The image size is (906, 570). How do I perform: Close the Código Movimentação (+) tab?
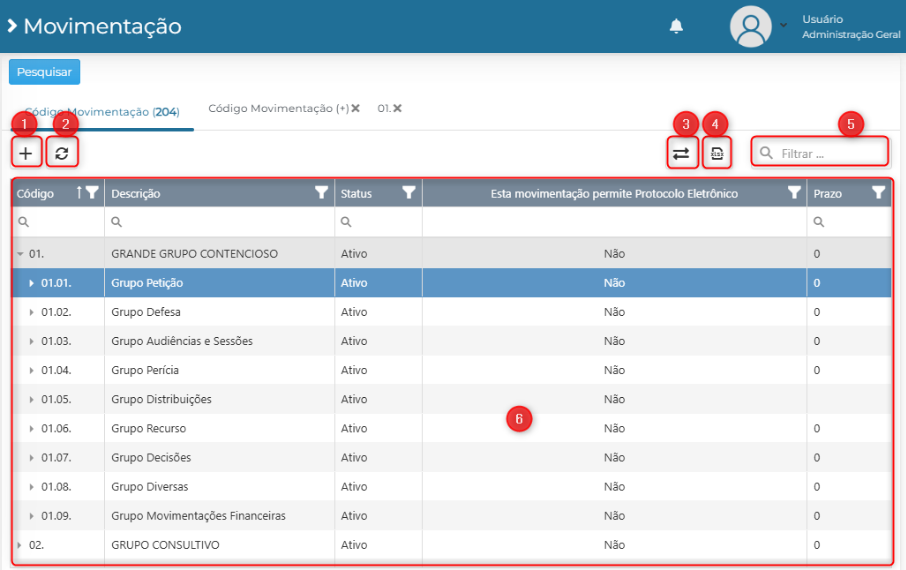point(355,108)
